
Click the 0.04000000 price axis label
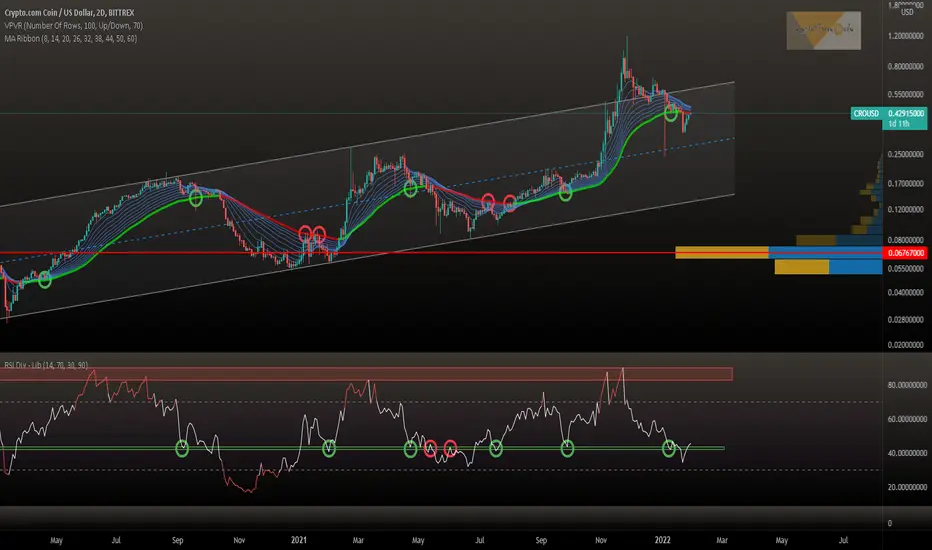tap(906, 293)
